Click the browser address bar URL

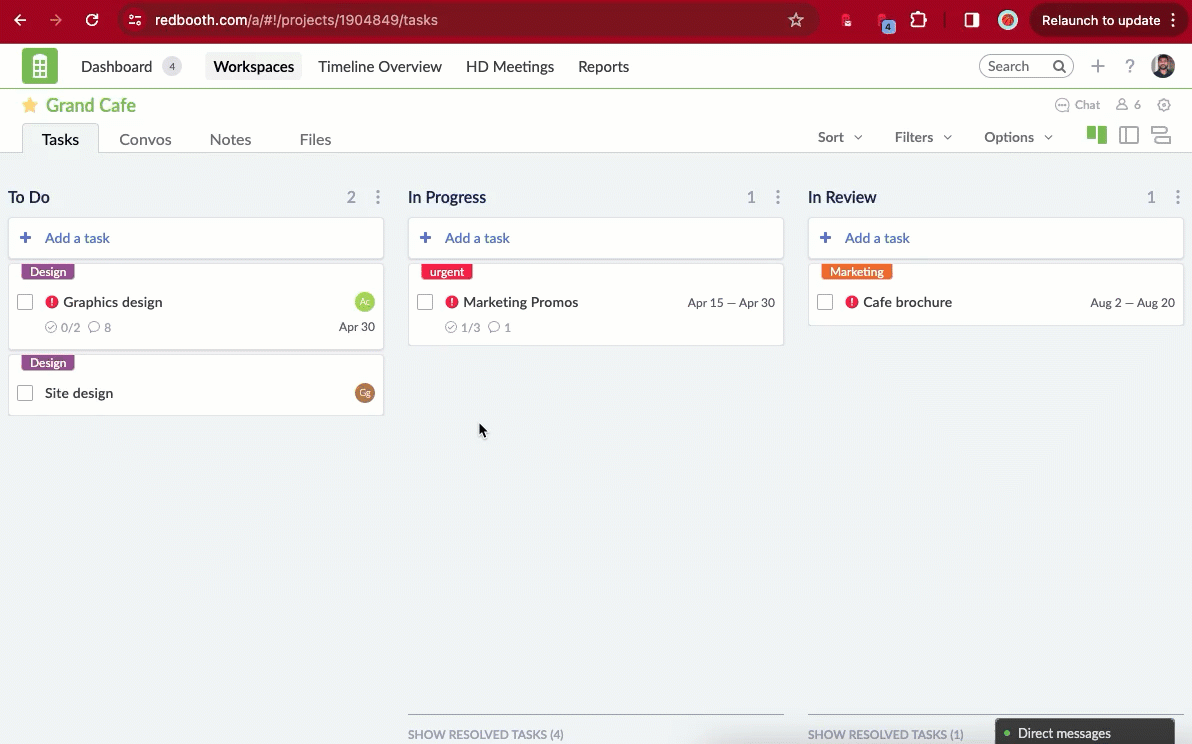[296, 21]
